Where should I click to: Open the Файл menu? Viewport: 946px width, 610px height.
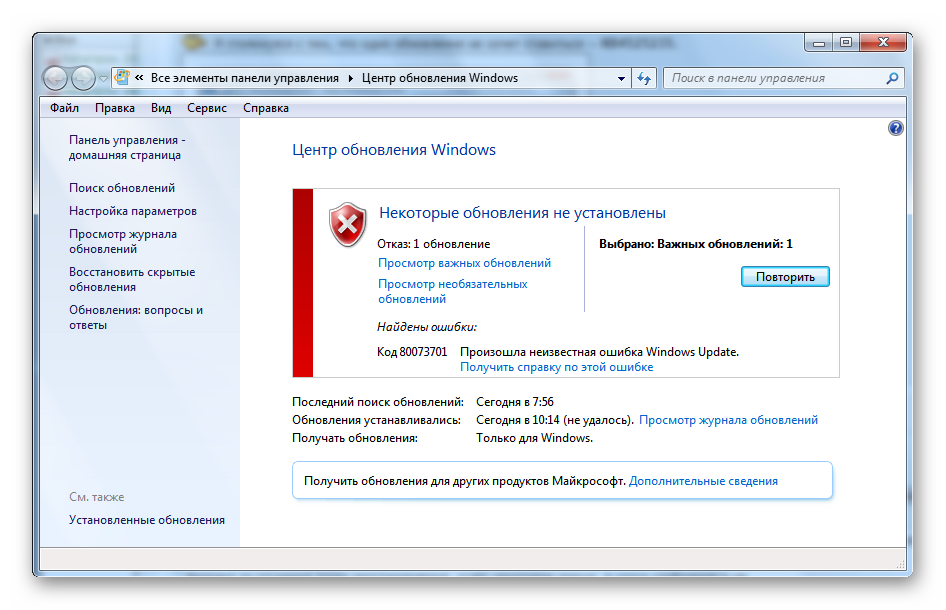tap(64, 108)
